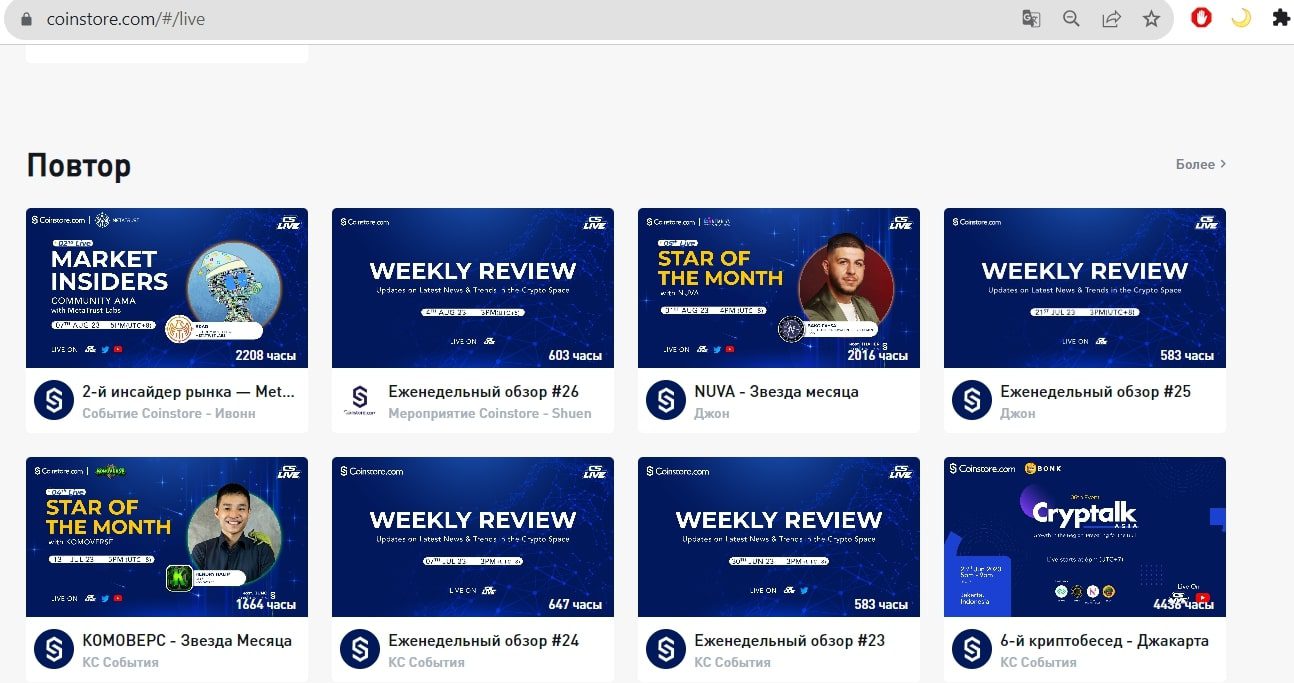Open the red Opera-style extension icon

click(1202, 18)
